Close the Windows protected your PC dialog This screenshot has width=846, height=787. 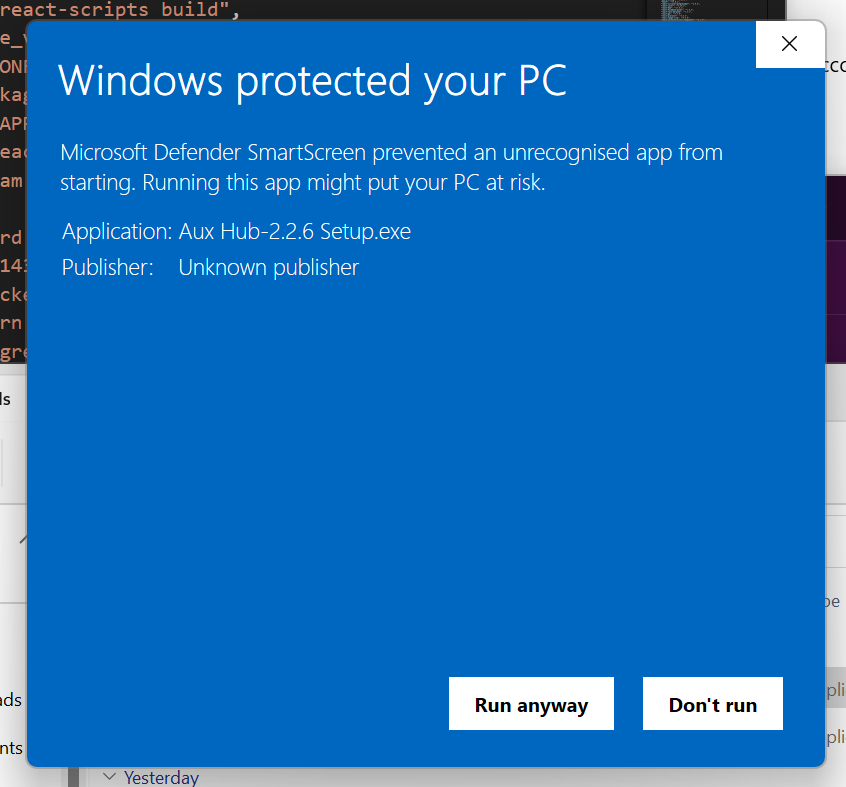pos(789,44)
